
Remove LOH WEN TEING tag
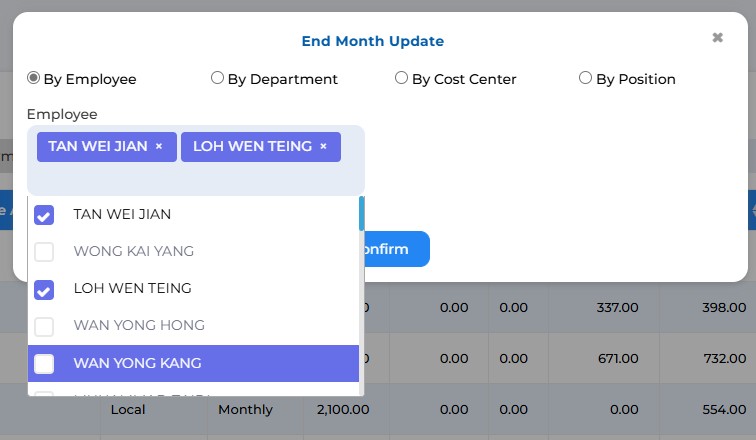[x=323, y=146]
